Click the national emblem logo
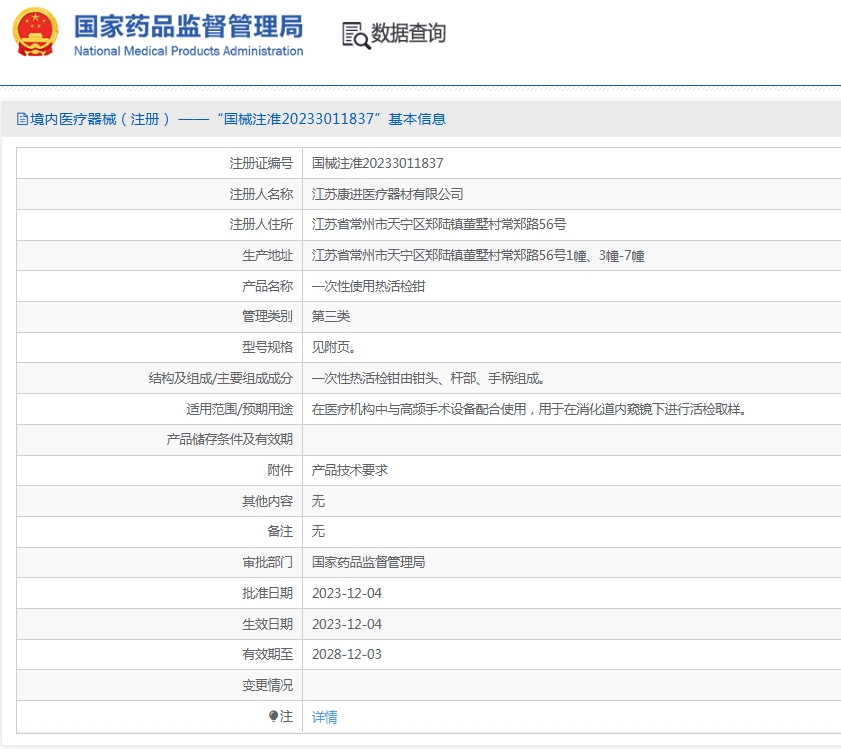This screenshot has height=749, width=841. 35,32
